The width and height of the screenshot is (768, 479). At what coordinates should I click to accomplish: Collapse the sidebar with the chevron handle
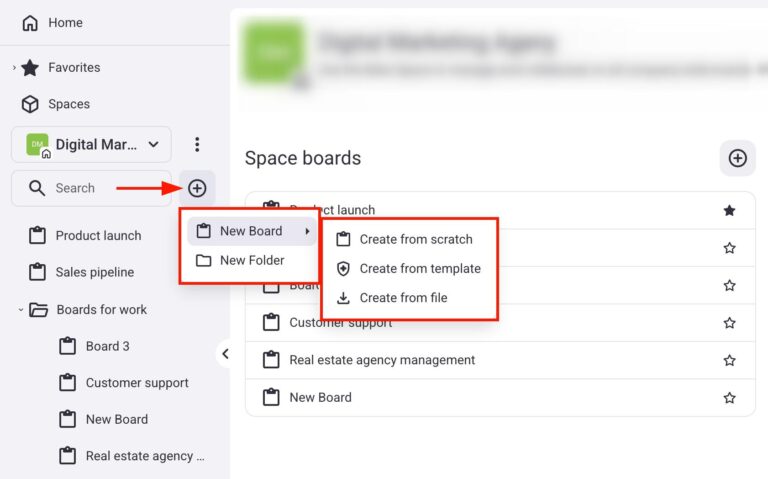[x=225, y=354]
